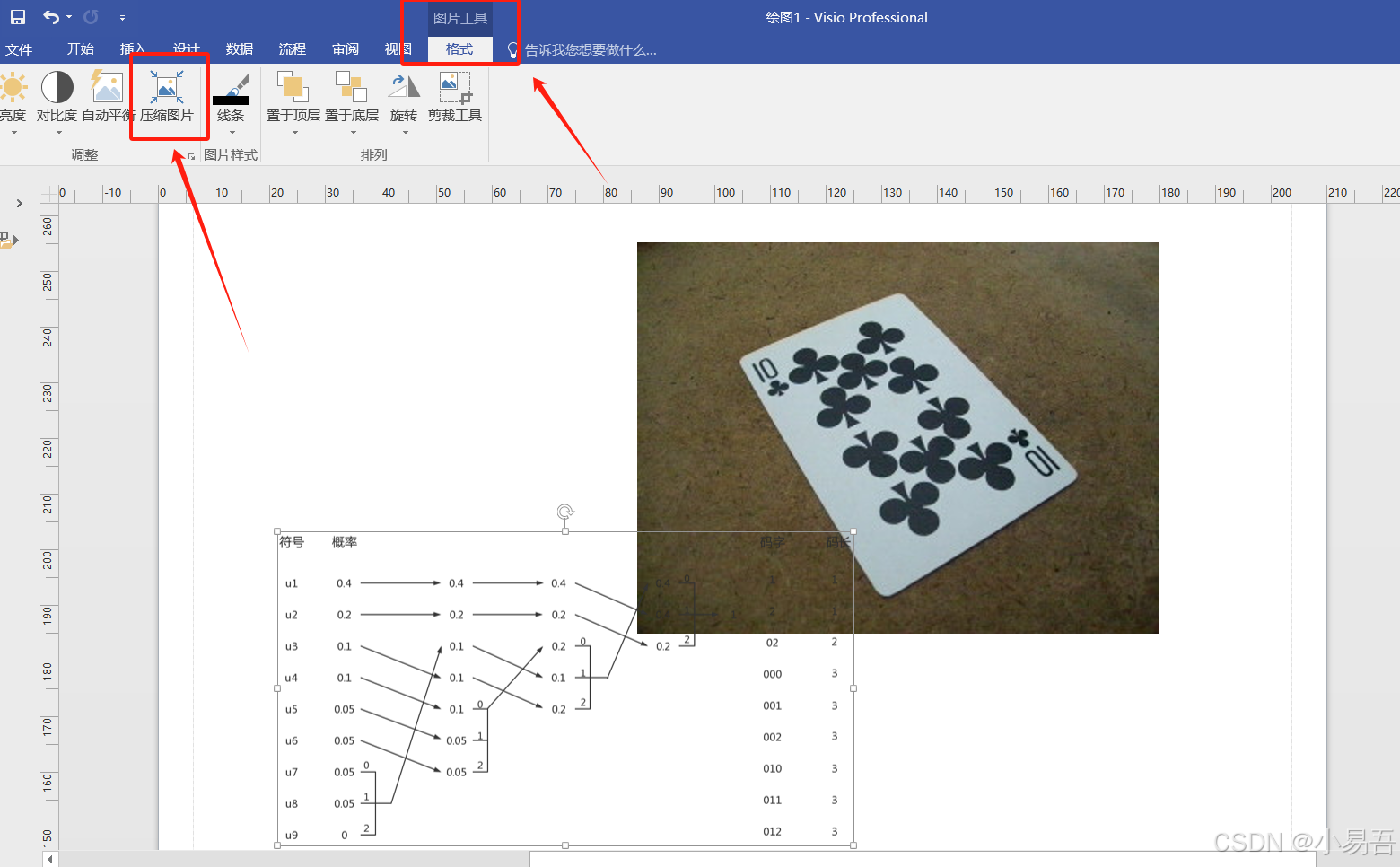The height and width of the screenshot is (867, 1400).
Task: Click the u9 symbol label
Action: click(x=291, y=835)
